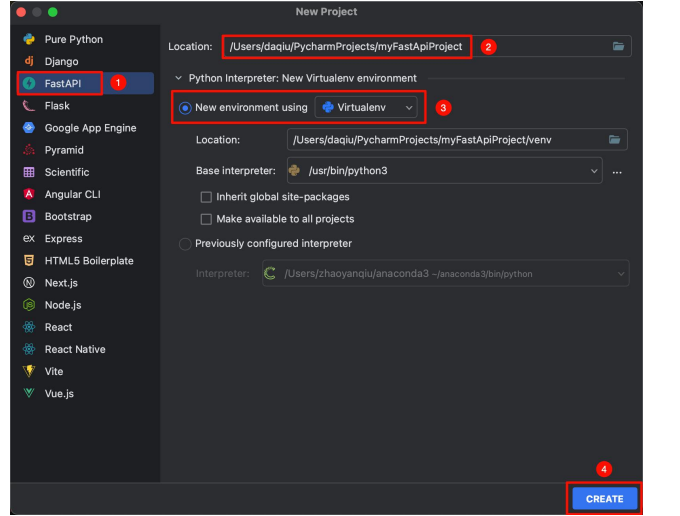Close the New Project window
This screenshot has height=516, width=680.
(x=21, y=12)
